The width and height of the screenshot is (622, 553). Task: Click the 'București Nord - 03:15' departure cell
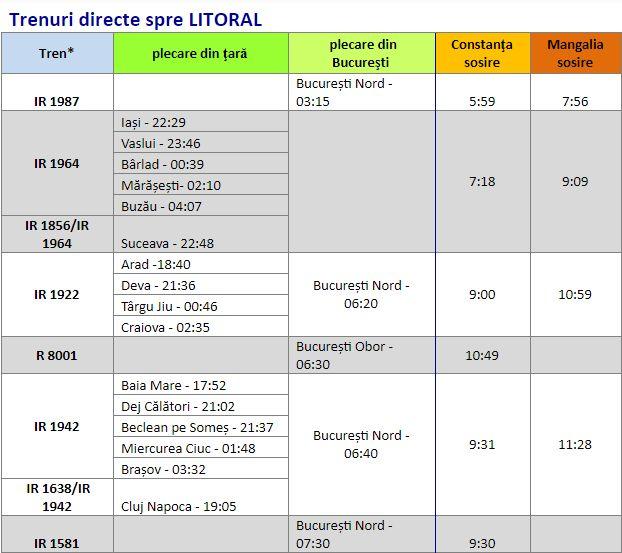pos(361,92)
